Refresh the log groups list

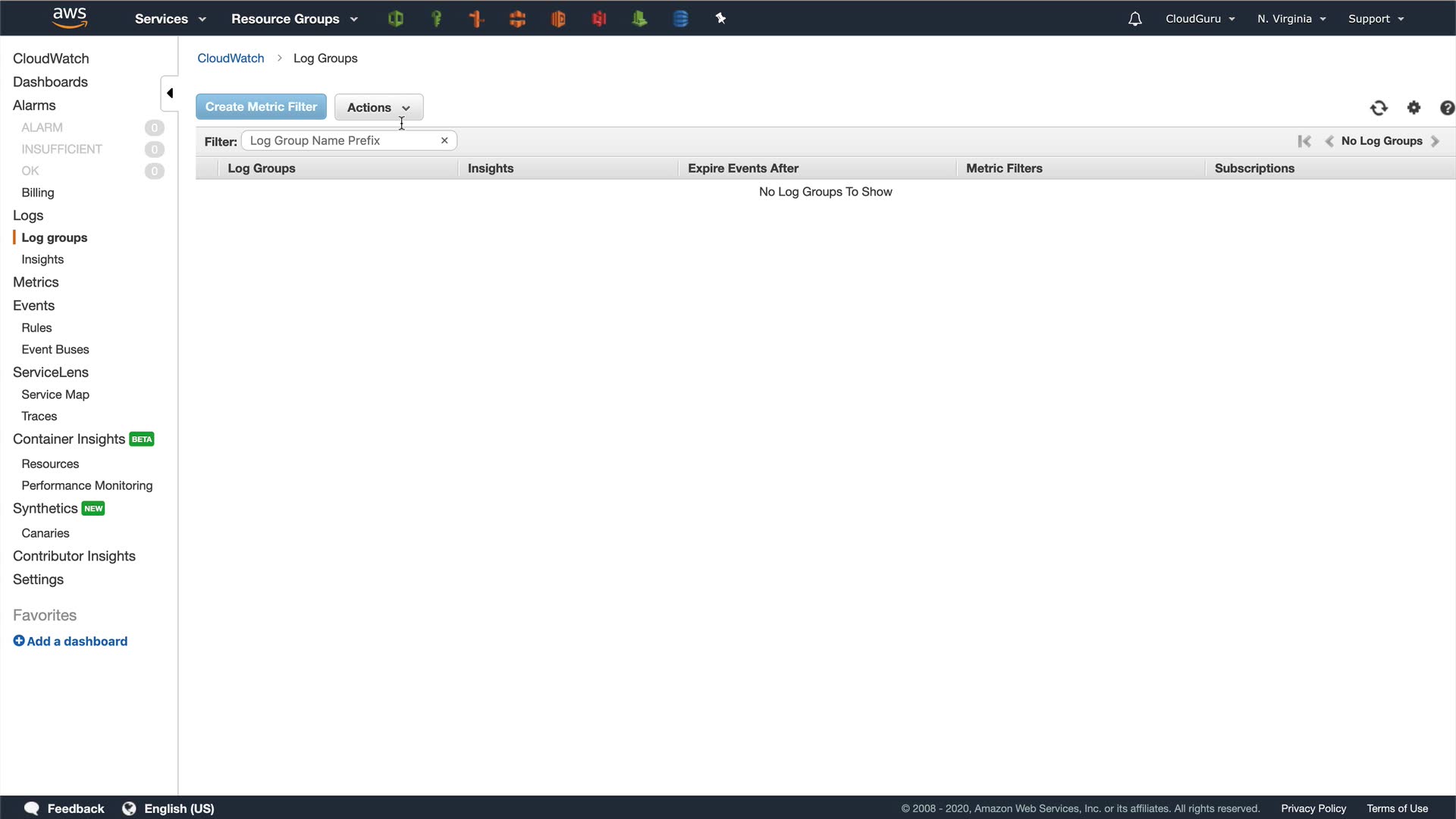coord(1379,108)
